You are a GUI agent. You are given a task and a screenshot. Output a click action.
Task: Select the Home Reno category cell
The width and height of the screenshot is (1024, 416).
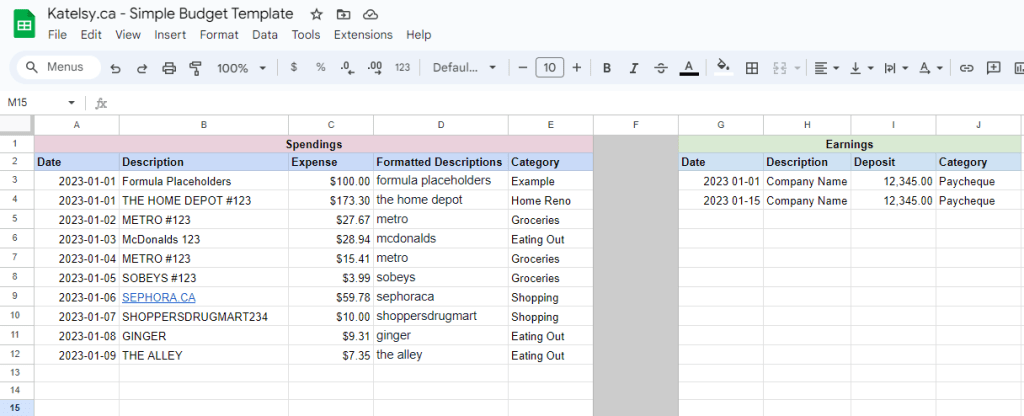coord(551,200)
